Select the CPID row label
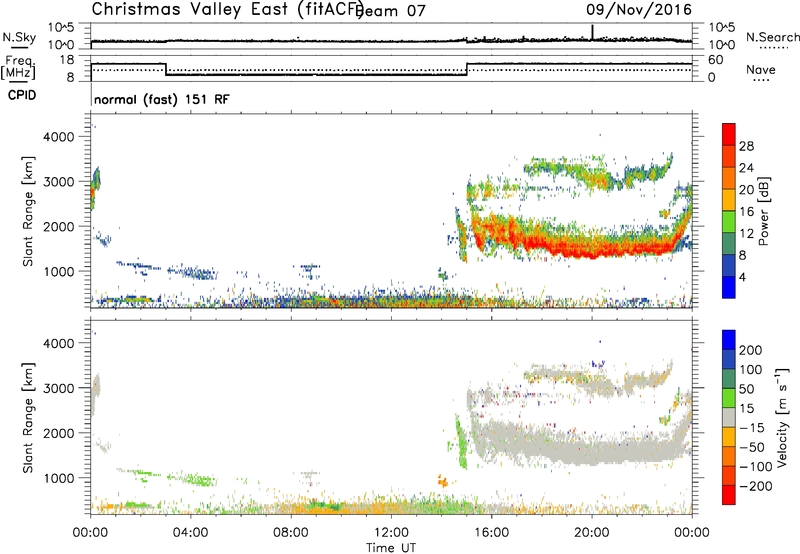 click(x=22, y=95)
